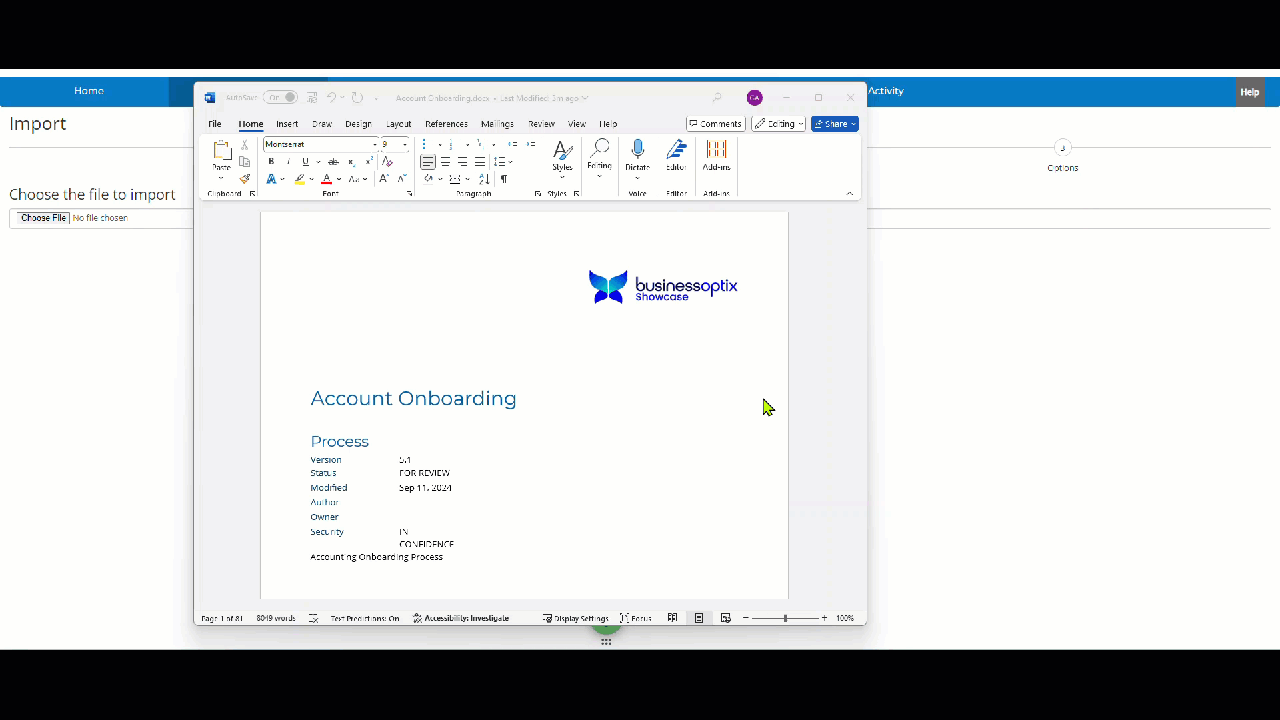Open the font name dropdown

pyautogui.click(x=375, y=145)
